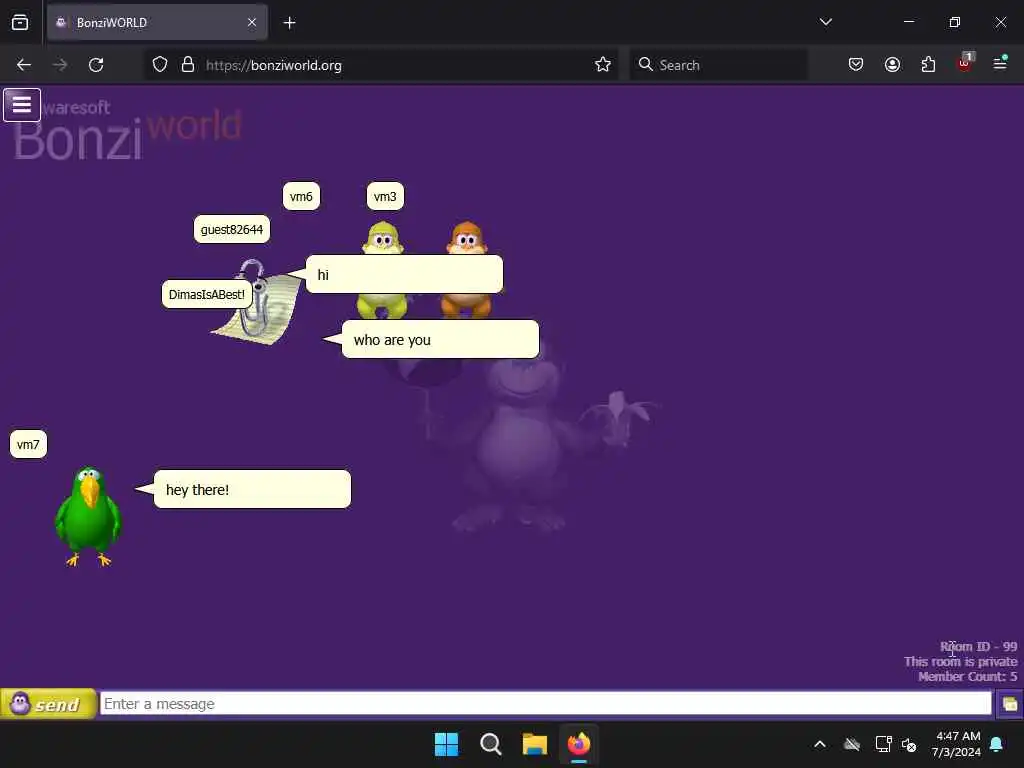Open the Firefox account icon
This screenshot has width=1024, height=768.
(x=892, y=65)
